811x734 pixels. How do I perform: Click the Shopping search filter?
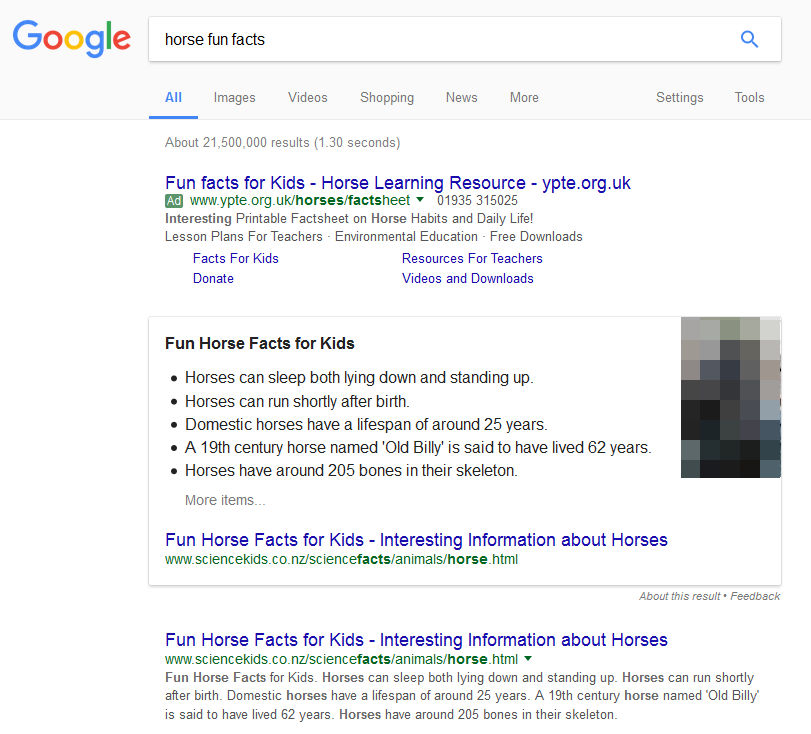[387, 97]
